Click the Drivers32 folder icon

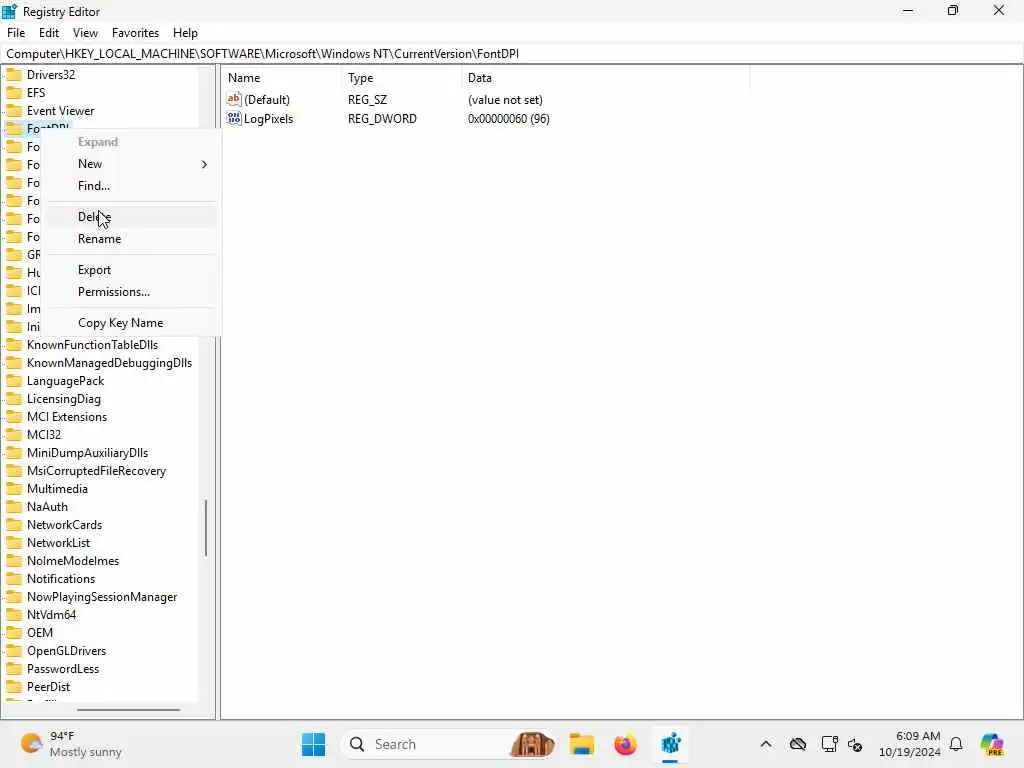coord(14,74)
